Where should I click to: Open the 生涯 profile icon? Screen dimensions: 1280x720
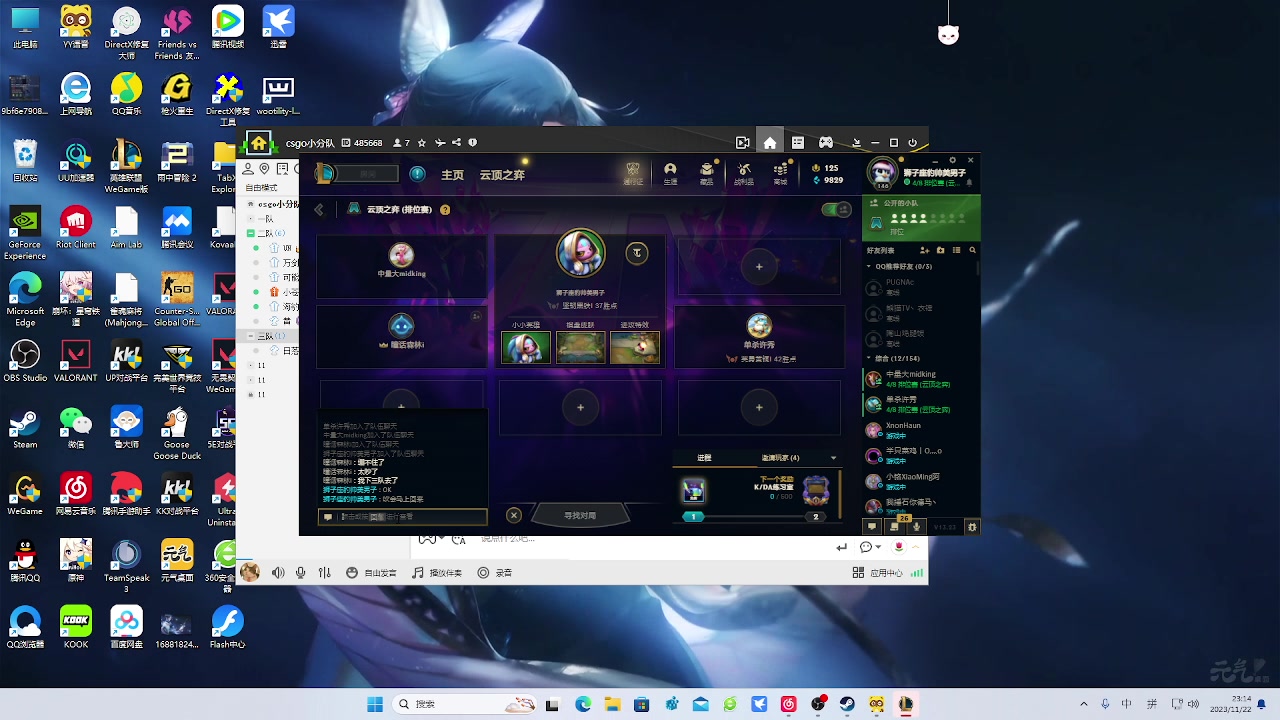(x=670, y=173)
